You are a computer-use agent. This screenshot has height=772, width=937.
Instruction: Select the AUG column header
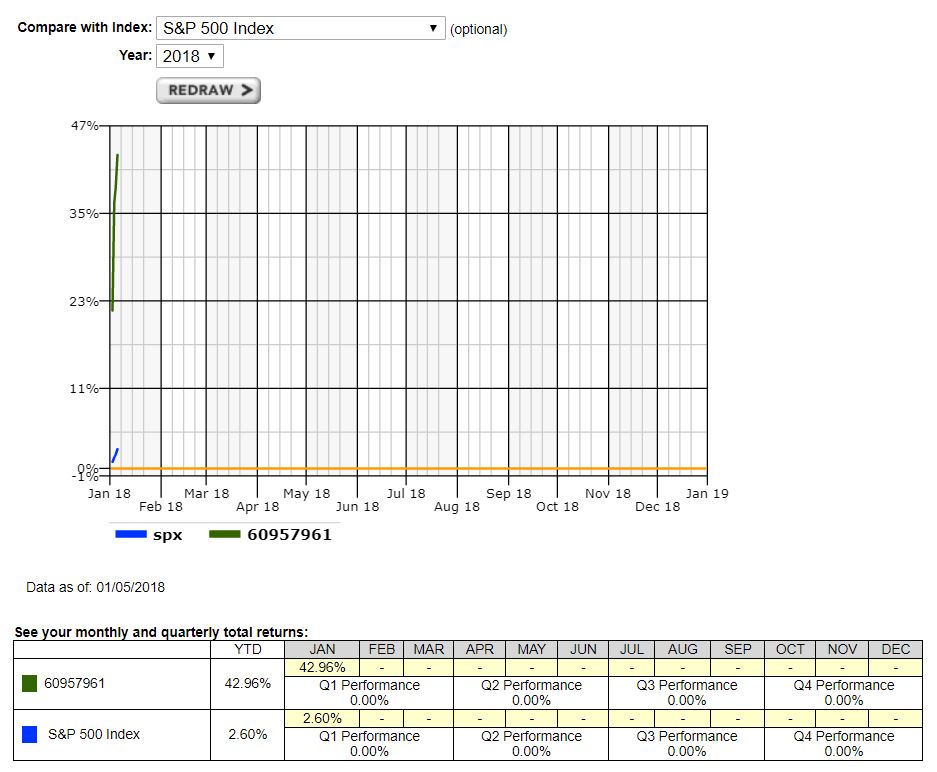(682, 650)
